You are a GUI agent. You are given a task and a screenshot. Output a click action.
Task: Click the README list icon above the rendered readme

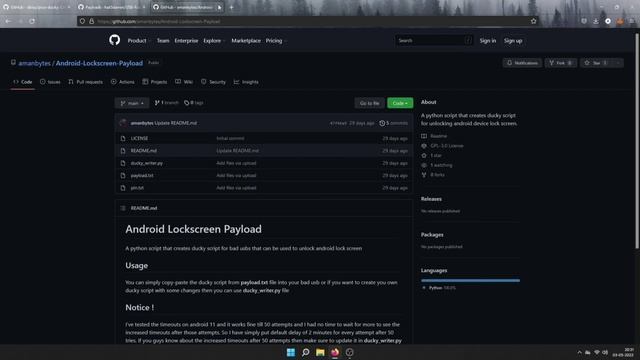pos(123,208)
